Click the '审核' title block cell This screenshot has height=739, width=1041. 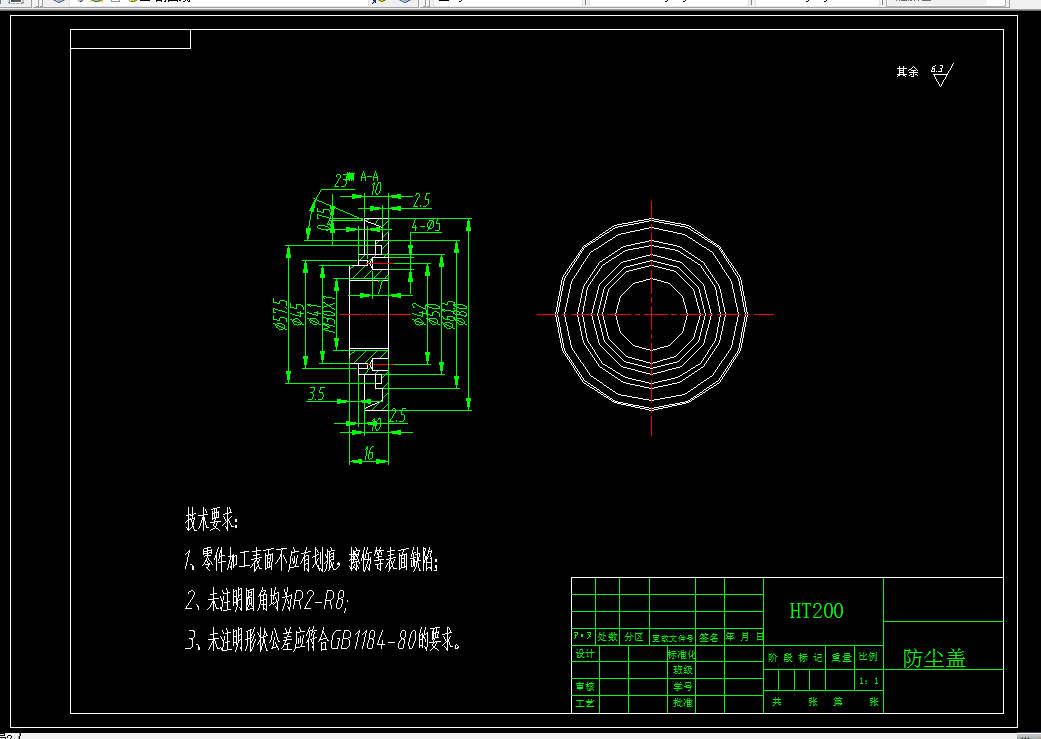pos(585,687)
